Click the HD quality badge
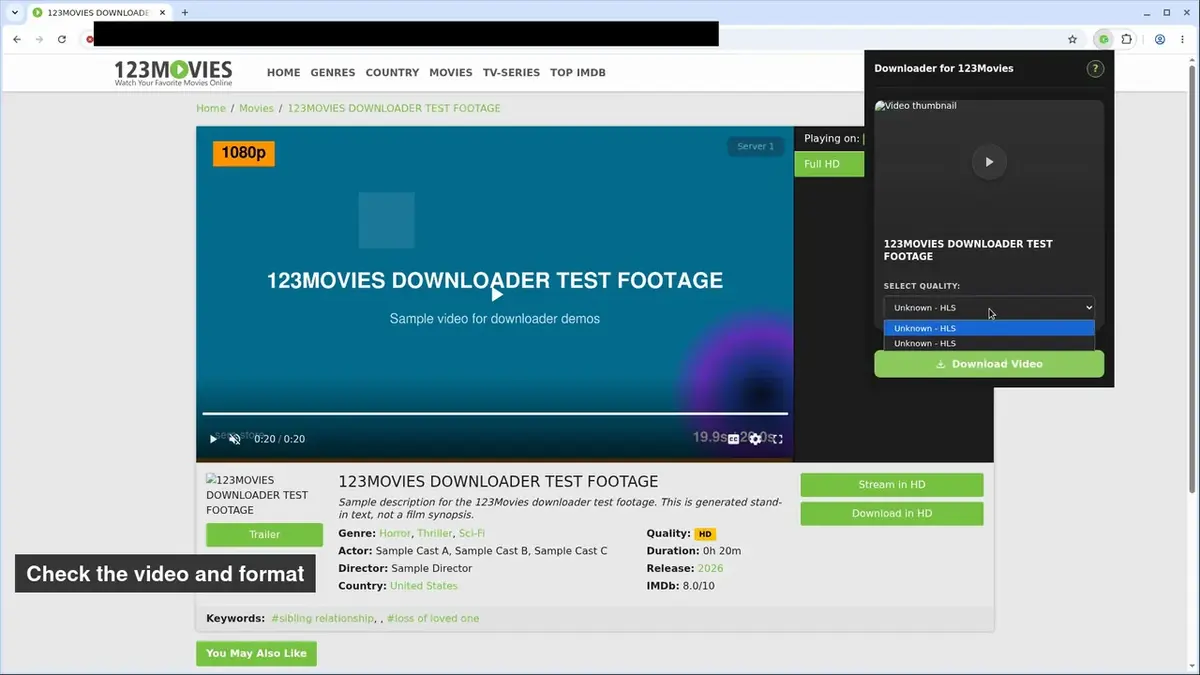1200x675 pixels. tap(706, 534)
